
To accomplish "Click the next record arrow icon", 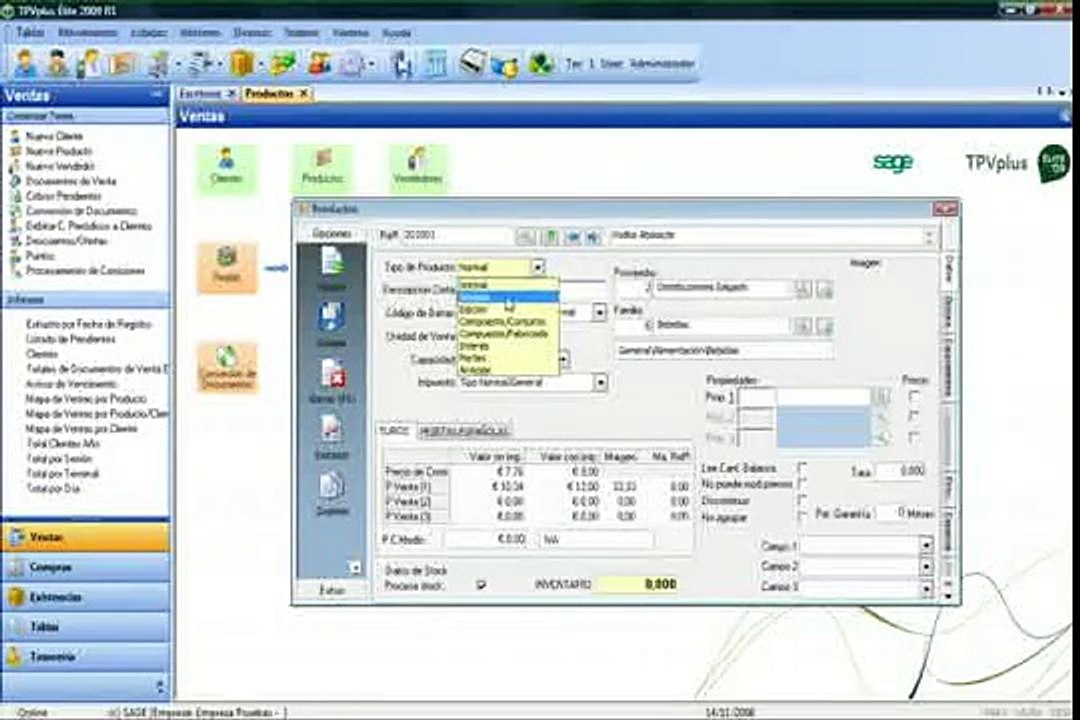I will [594, 236].
